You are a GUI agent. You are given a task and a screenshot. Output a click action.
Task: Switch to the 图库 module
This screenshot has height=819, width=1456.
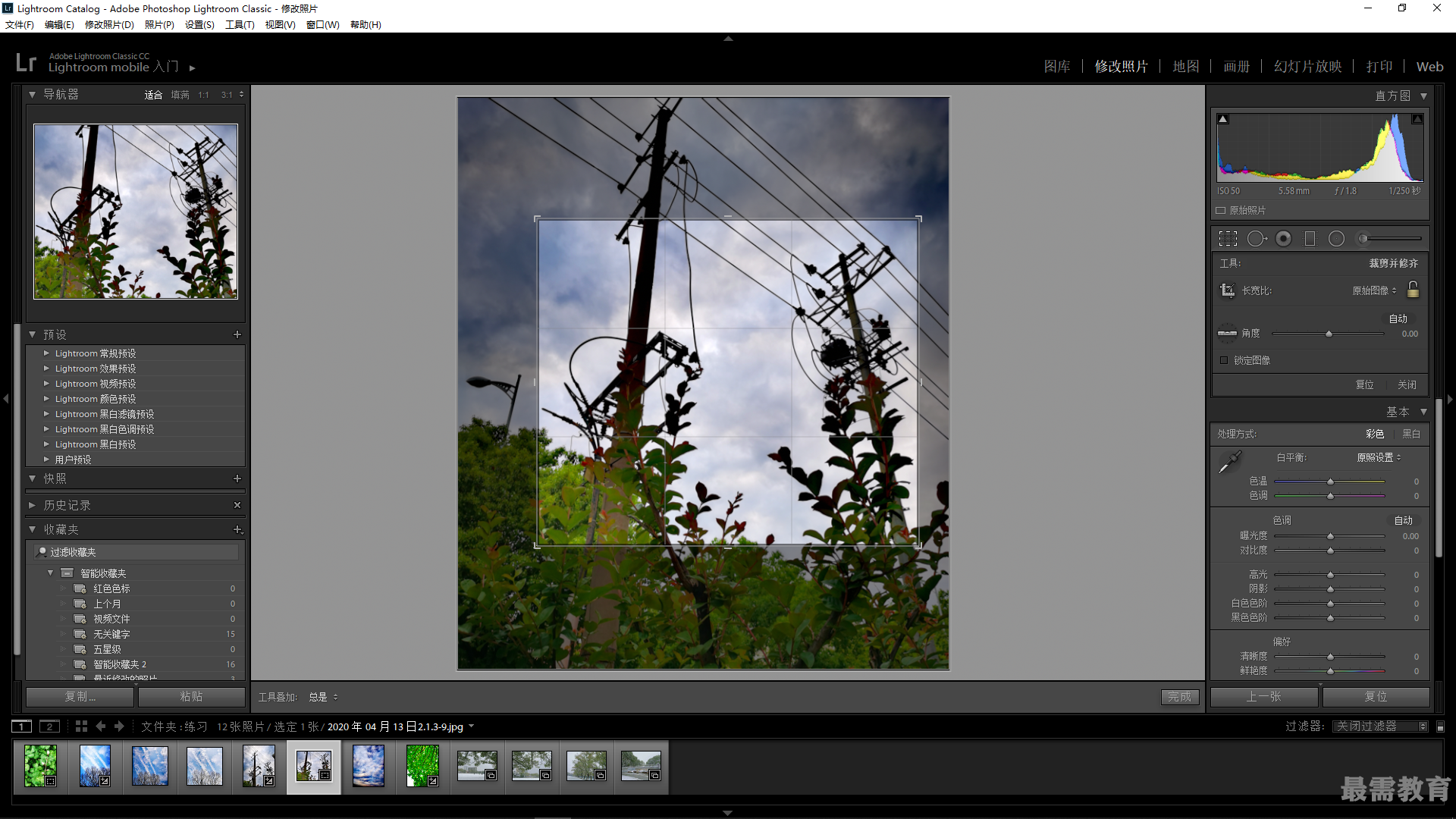[1057, 67]
